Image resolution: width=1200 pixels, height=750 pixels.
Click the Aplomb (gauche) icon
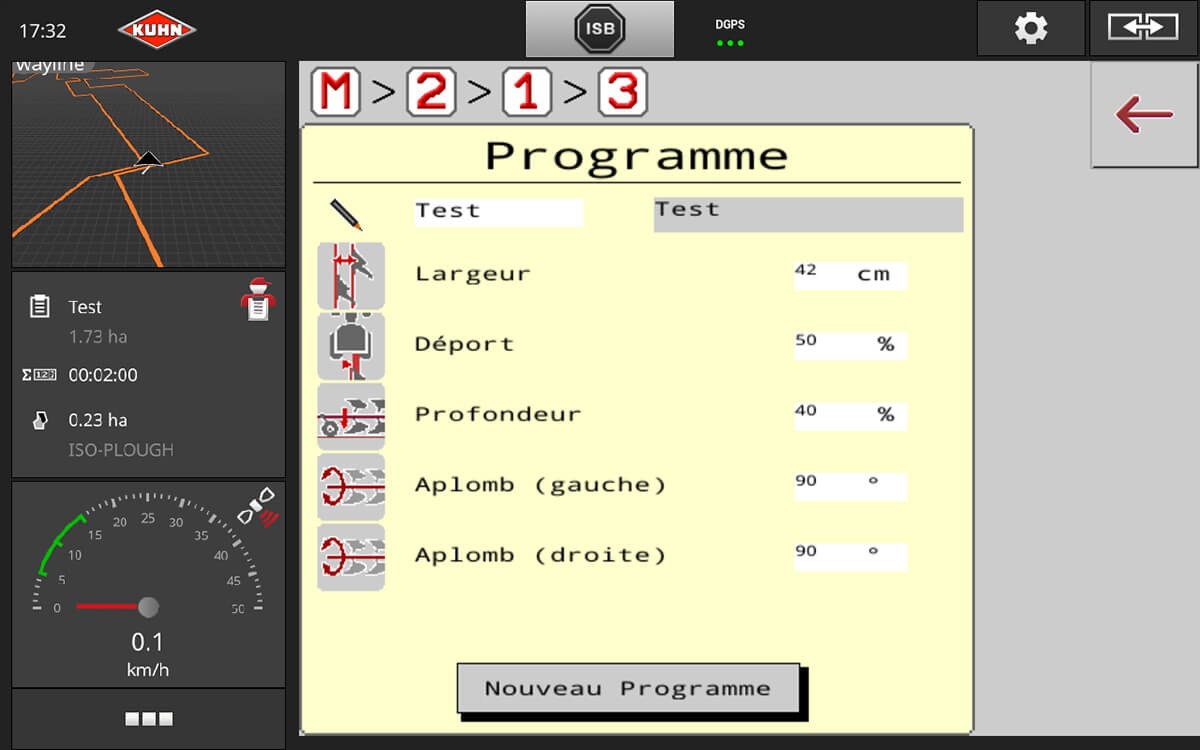tap(351, 487)
